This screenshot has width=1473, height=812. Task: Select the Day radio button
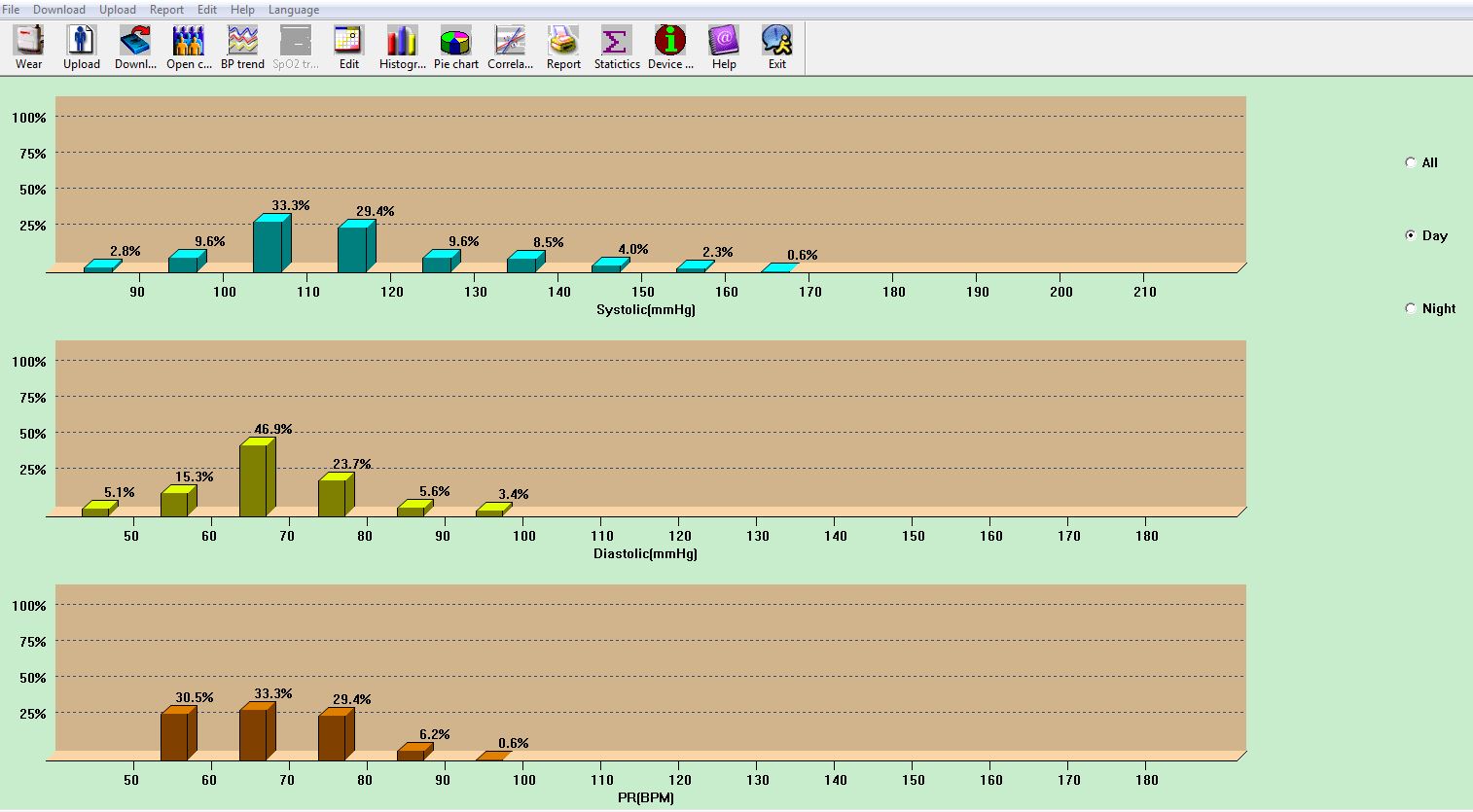click(x=1411, y=235)
